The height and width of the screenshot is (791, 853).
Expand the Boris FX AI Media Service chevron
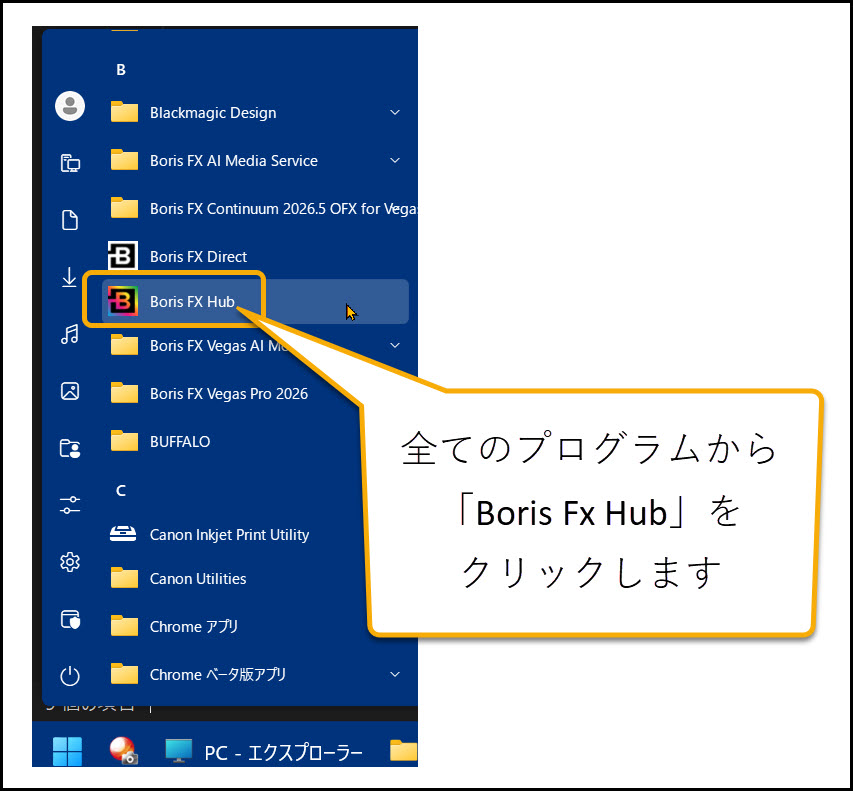[395, 160]
